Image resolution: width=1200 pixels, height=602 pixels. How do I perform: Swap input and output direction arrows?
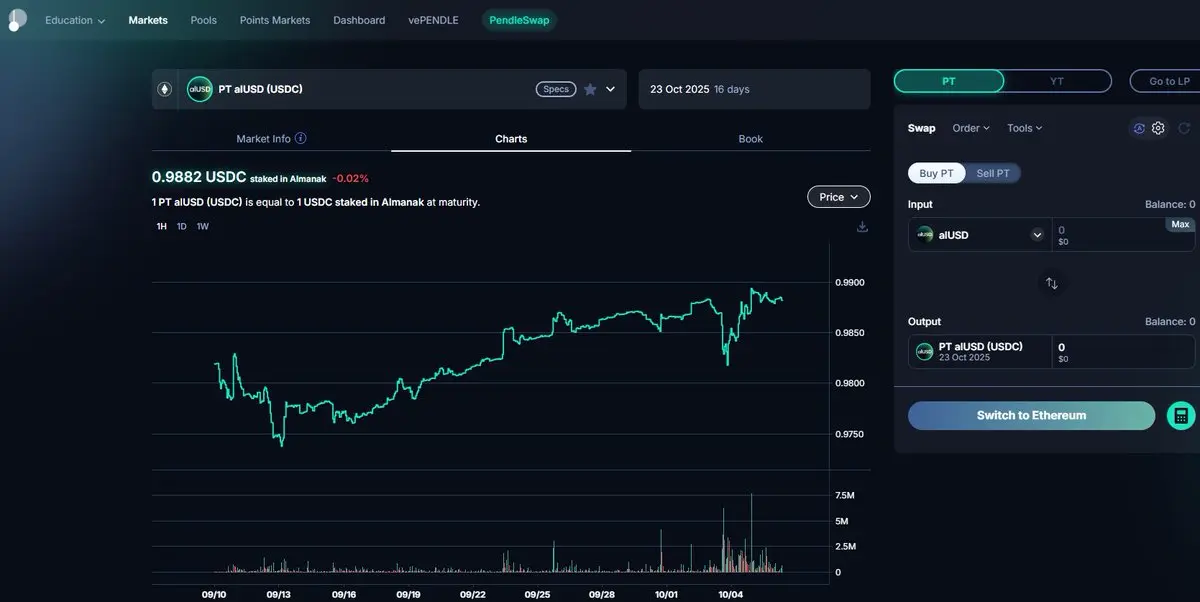pyautogui.click(x=1051, y=283)
